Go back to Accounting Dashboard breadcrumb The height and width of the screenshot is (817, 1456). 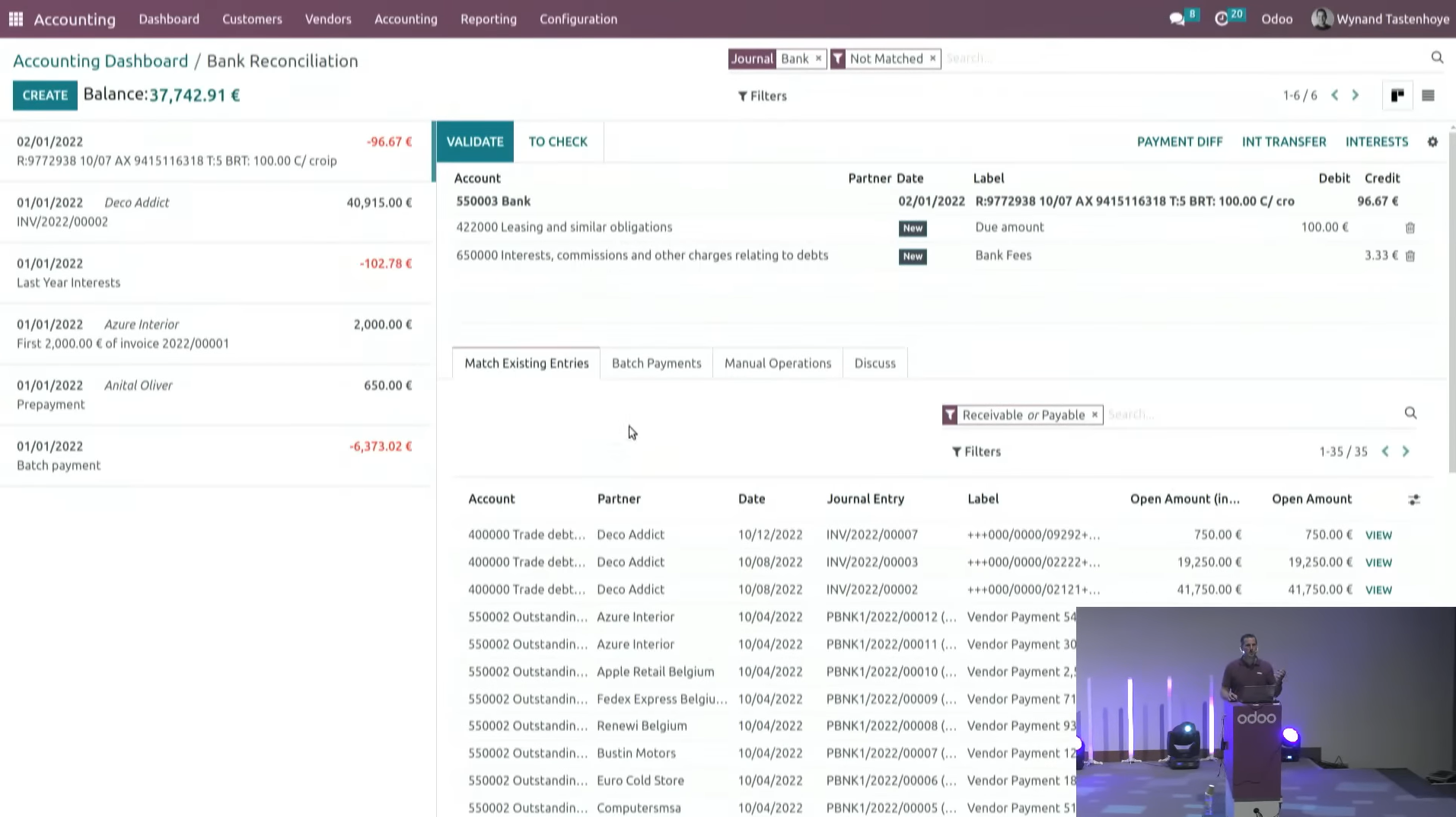pos(100,61)
